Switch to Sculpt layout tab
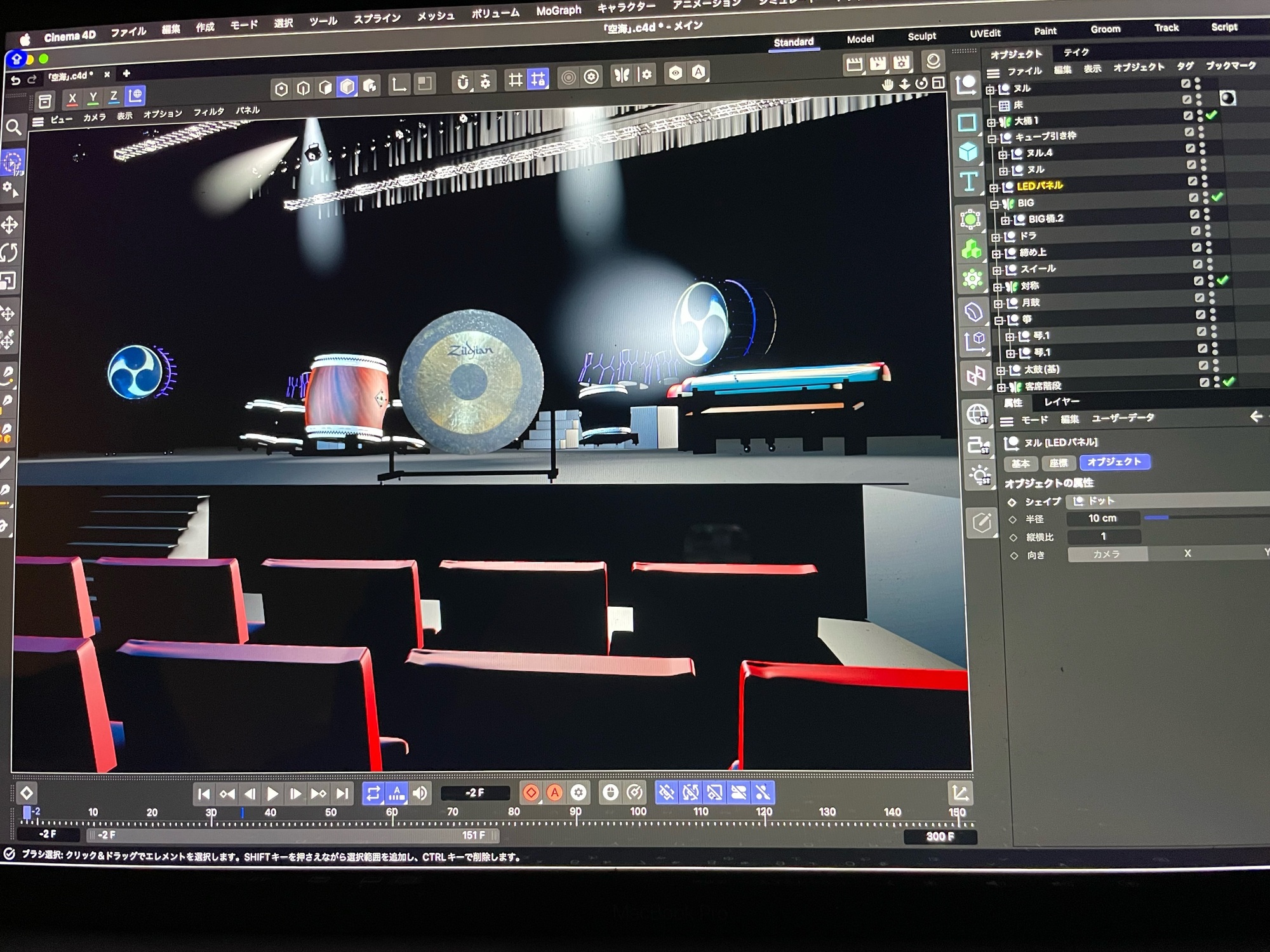 coord(922,37)
